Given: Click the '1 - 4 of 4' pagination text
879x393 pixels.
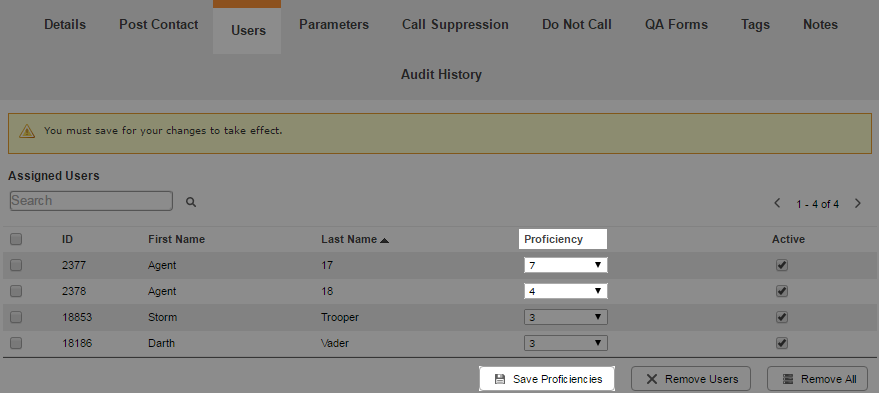Looking at the screenshot, I should (817, 204).
